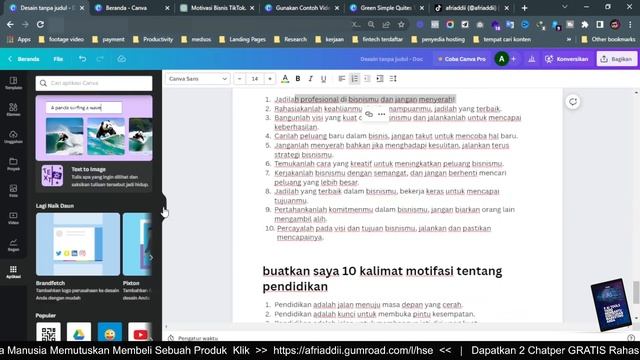The height and width of the screenshot is (360, 640).
Task: Open Pengatur waktu timer
Action: pyautogui.click(x=193, y=338)
